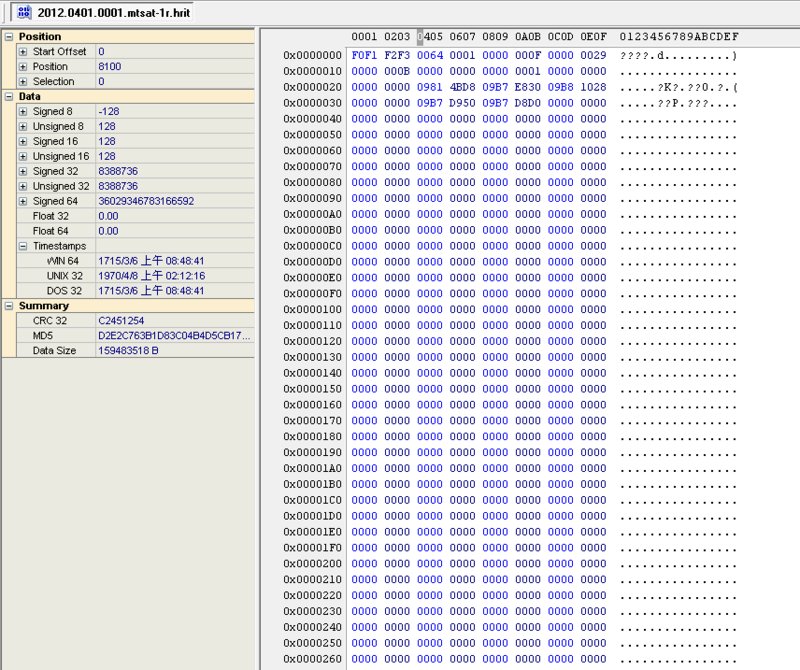
Task: Click column header 0001
Action: (x=364, y=37)
